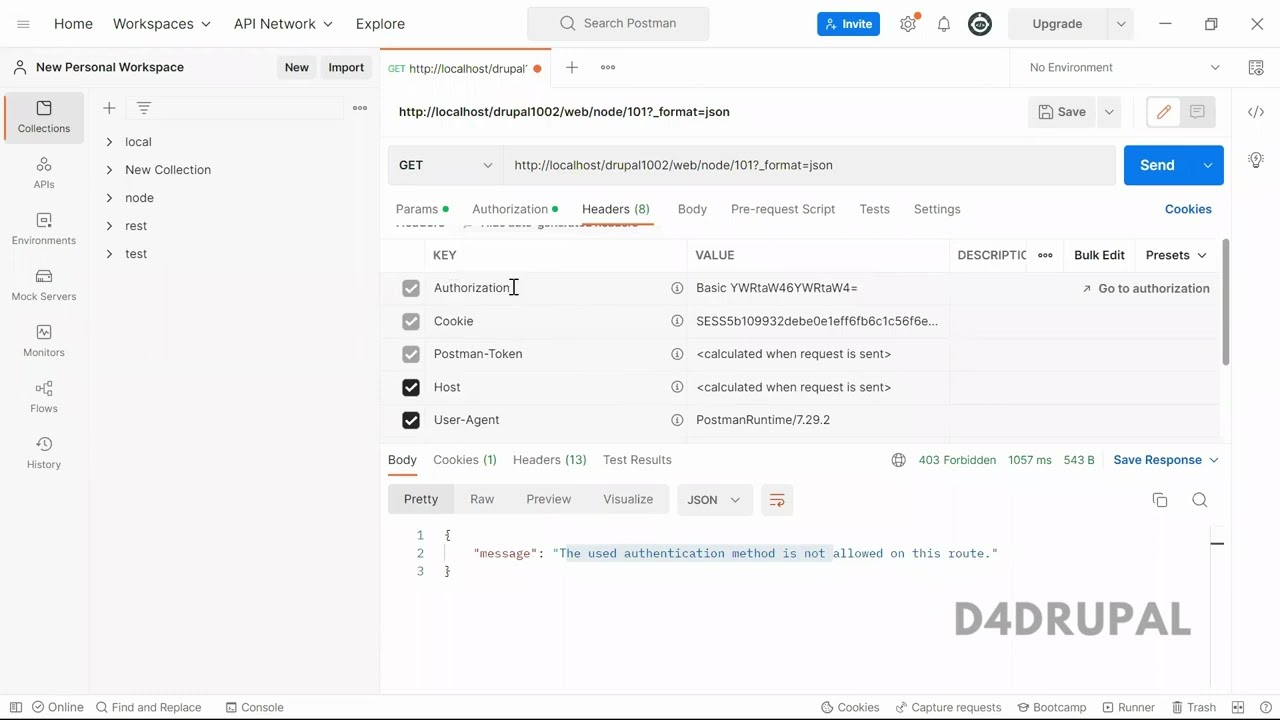This screenshot has height=720, width=1280.
Task: Click the collections filter icon
Action: (x=143, y=108)
